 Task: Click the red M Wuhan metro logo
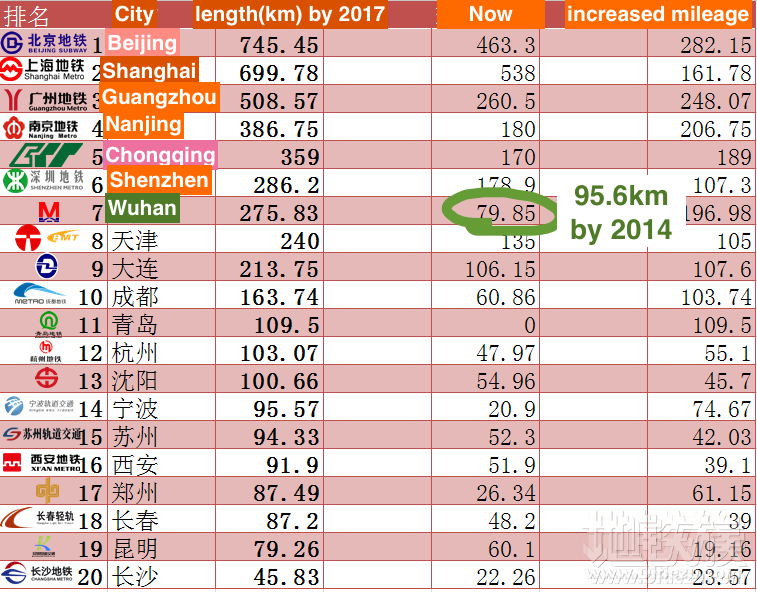[49, 211]
